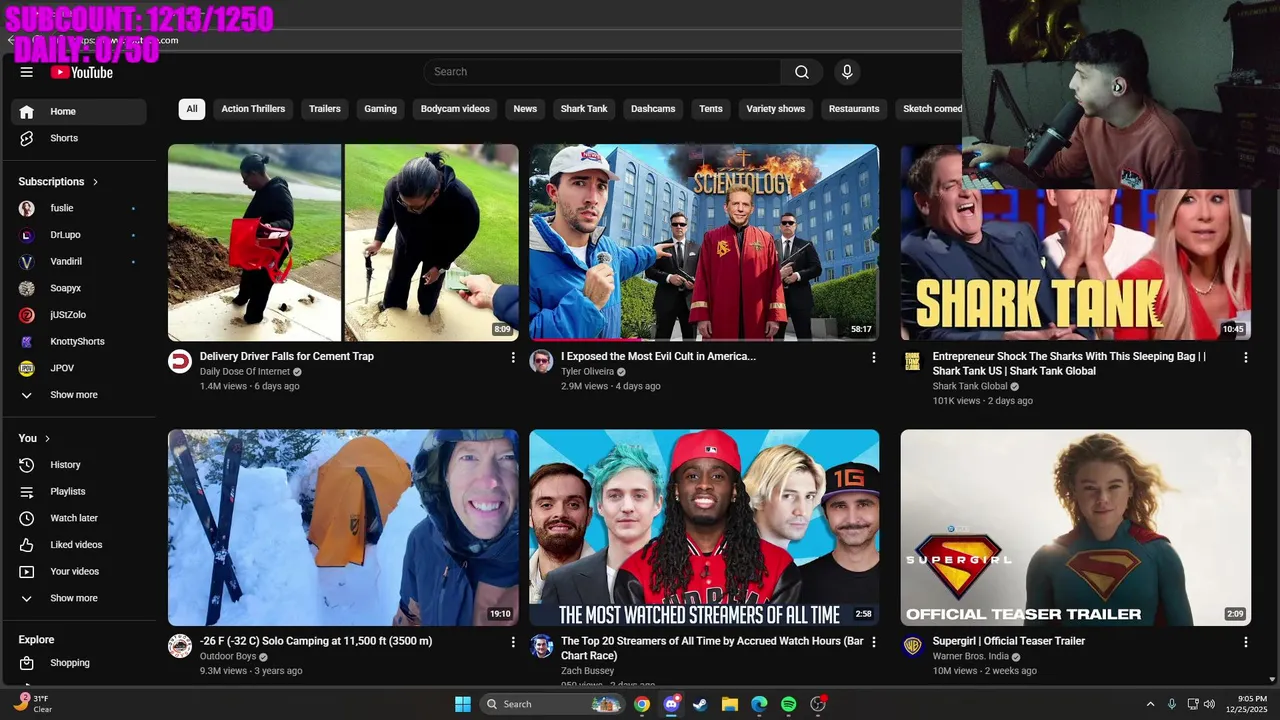Open options for Scientology cult video
The height and width of the screenshot is (720, 1280).
(x=873, y=357)
